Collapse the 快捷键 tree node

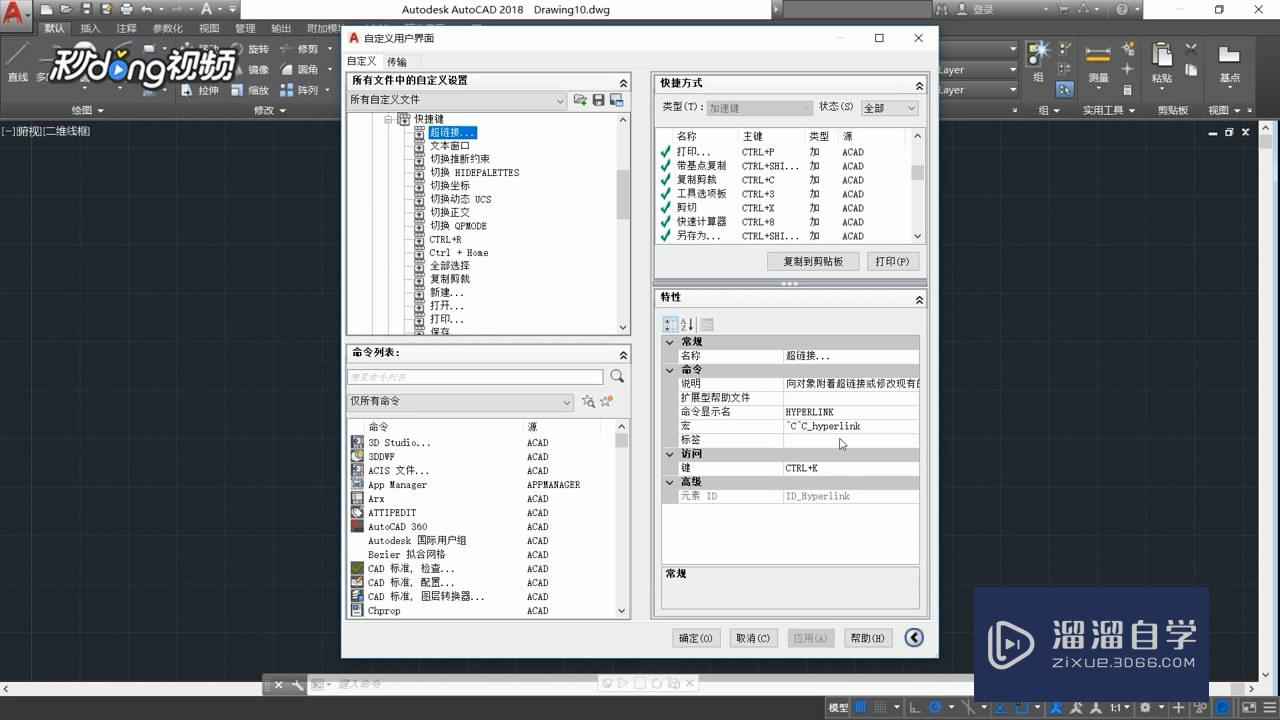389,119
